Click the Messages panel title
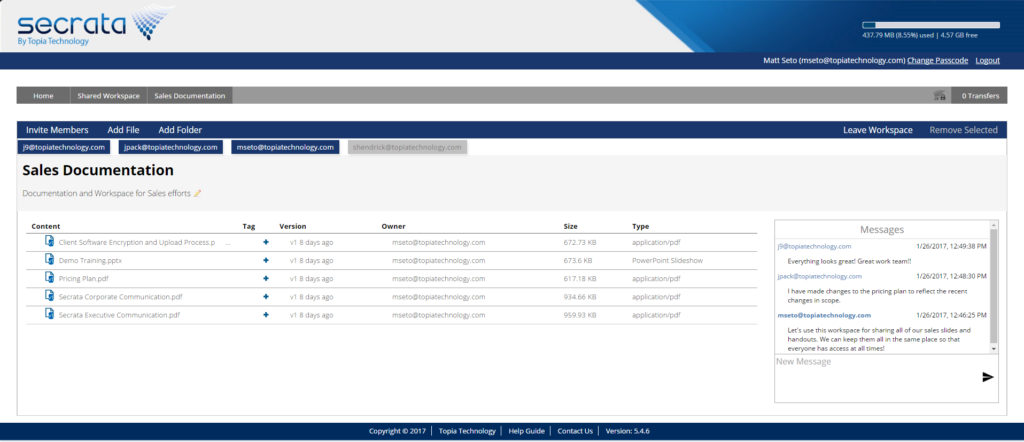This screenshot has height=442, width=1024. (882, 230)
